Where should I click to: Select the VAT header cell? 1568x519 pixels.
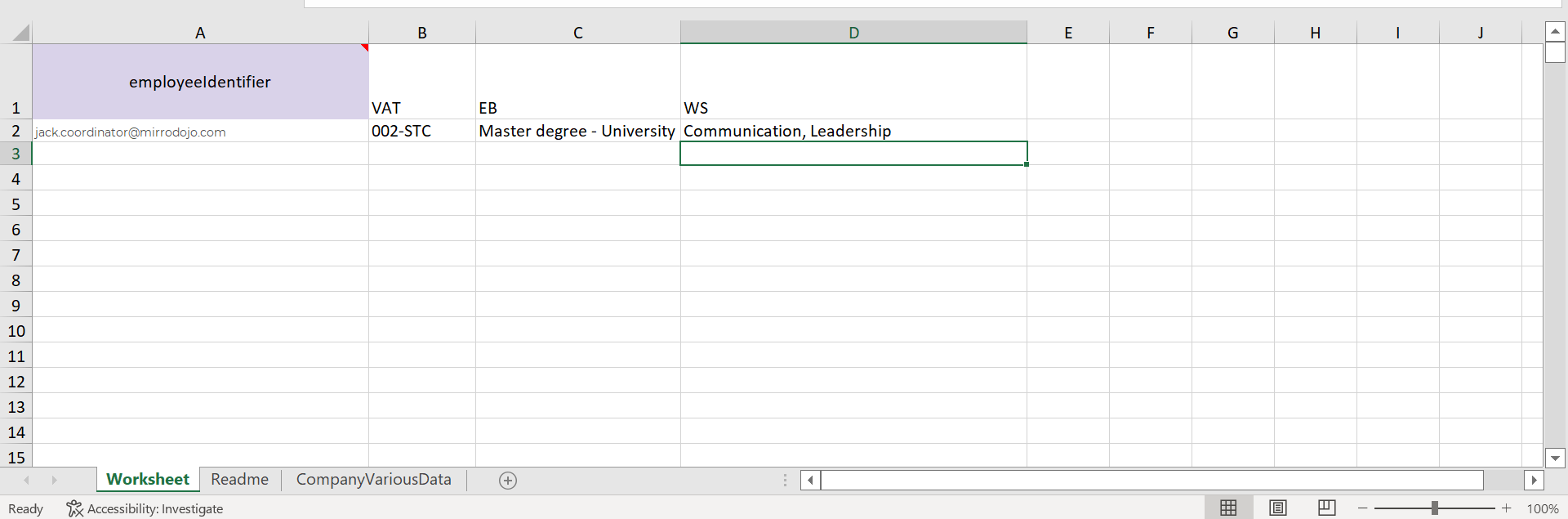tap(422, 82)
